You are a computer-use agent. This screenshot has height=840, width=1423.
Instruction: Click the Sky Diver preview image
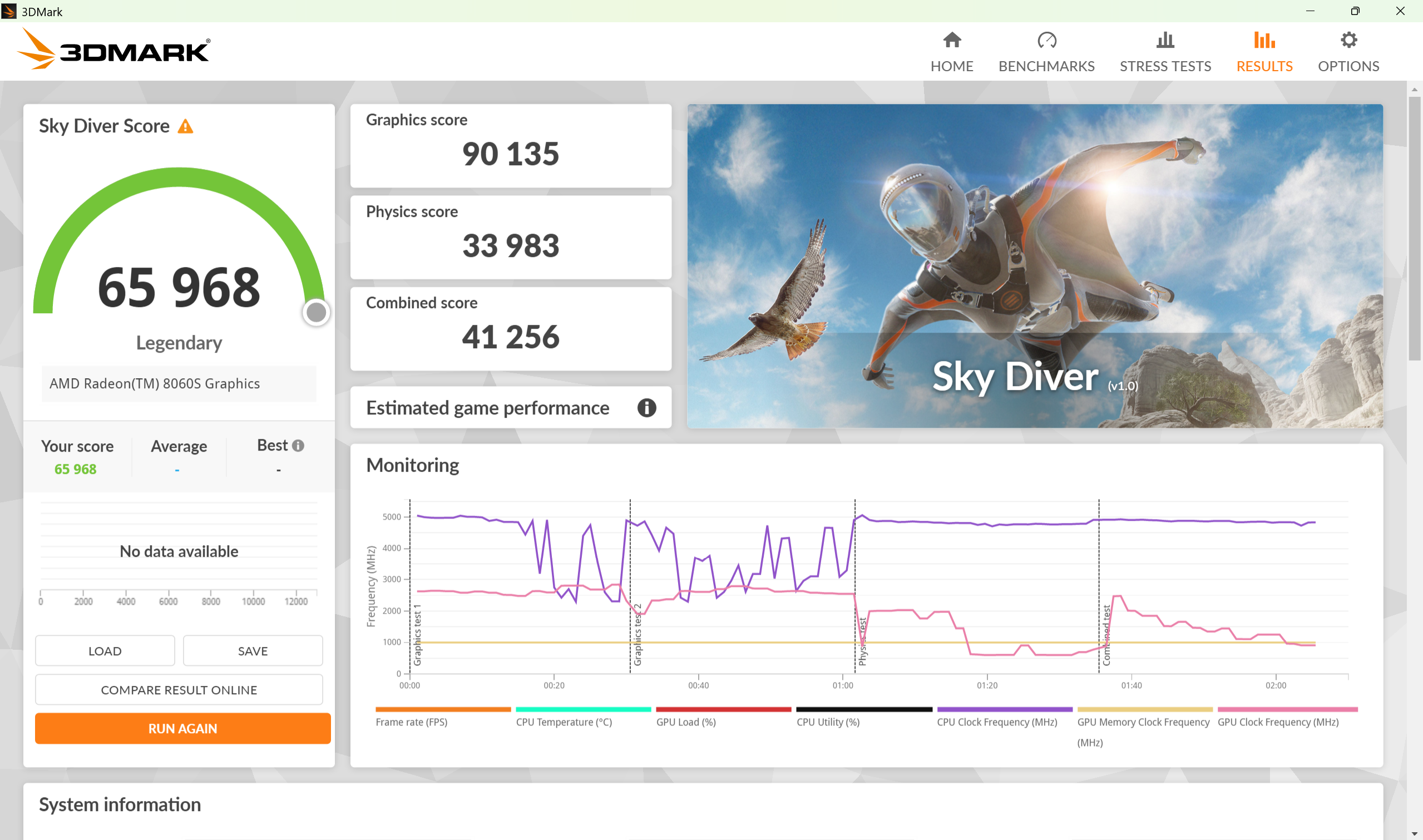[1035, 265]
